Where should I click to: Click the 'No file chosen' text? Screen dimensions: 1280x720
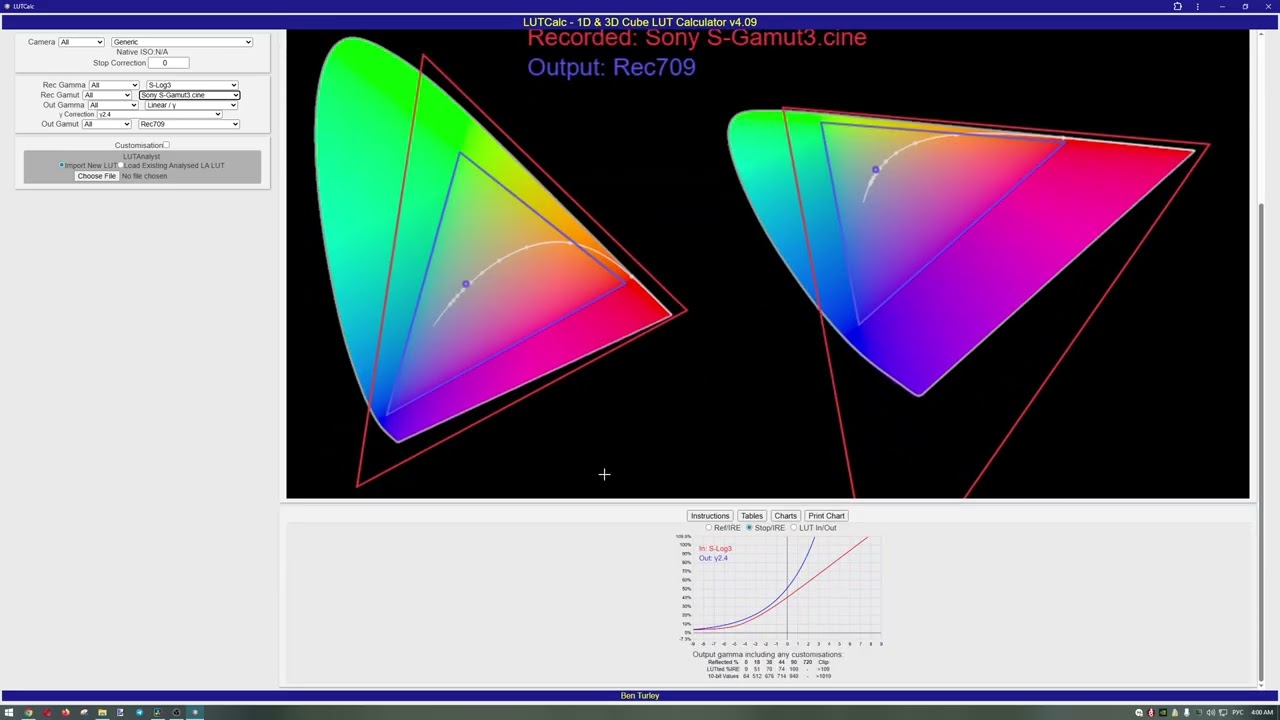[145, 176]
